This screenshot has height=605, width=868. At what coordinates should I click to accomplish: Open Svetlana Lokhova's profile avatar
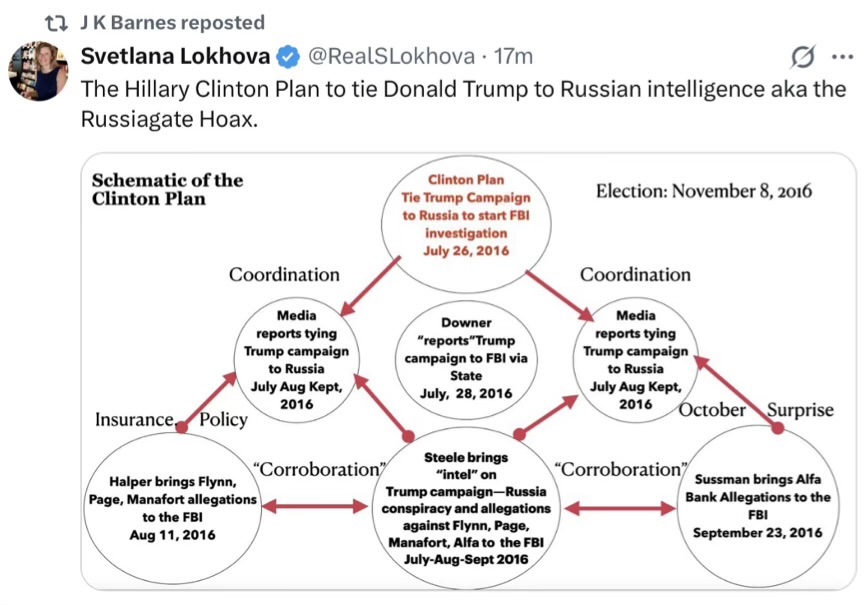(38, 72)
